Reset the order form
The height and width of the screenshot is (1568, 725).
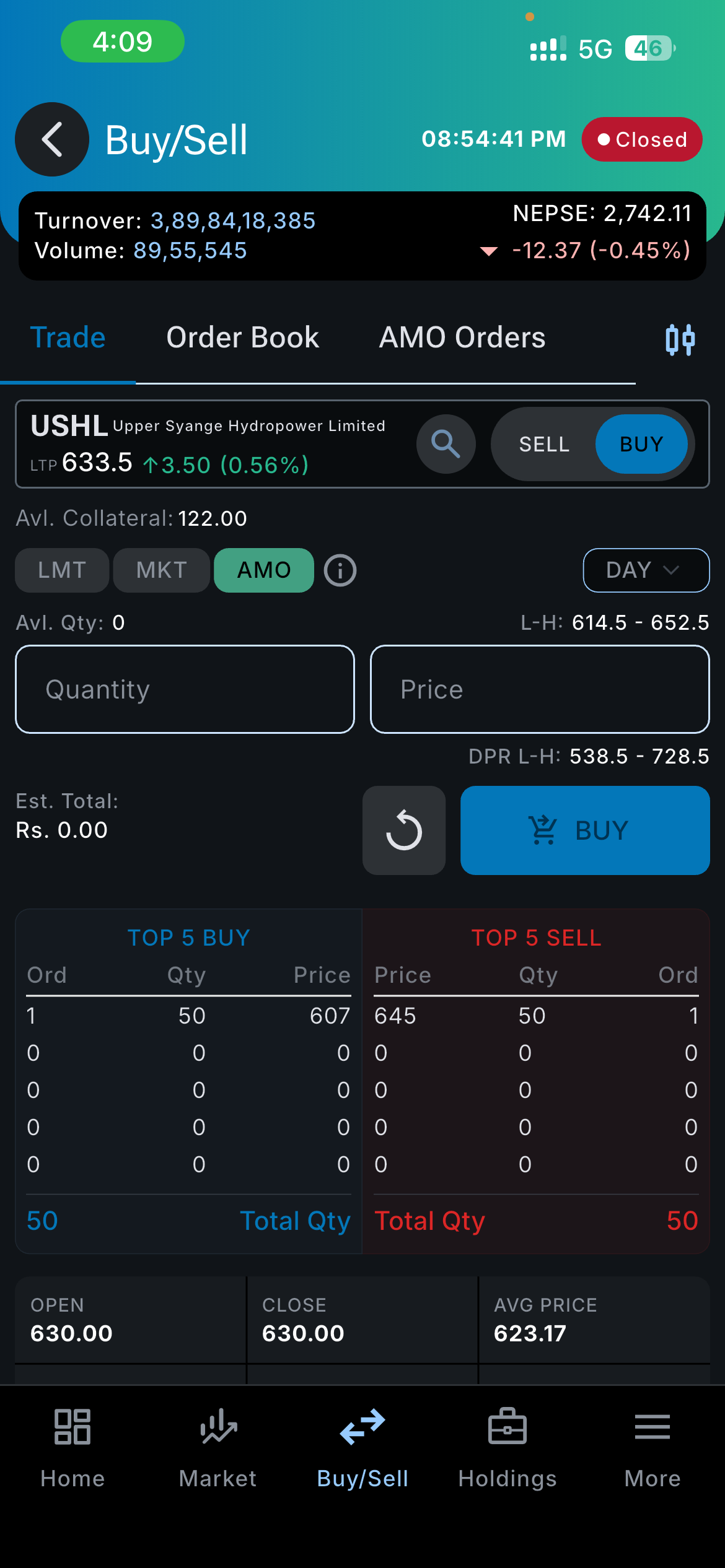(404, 830)
